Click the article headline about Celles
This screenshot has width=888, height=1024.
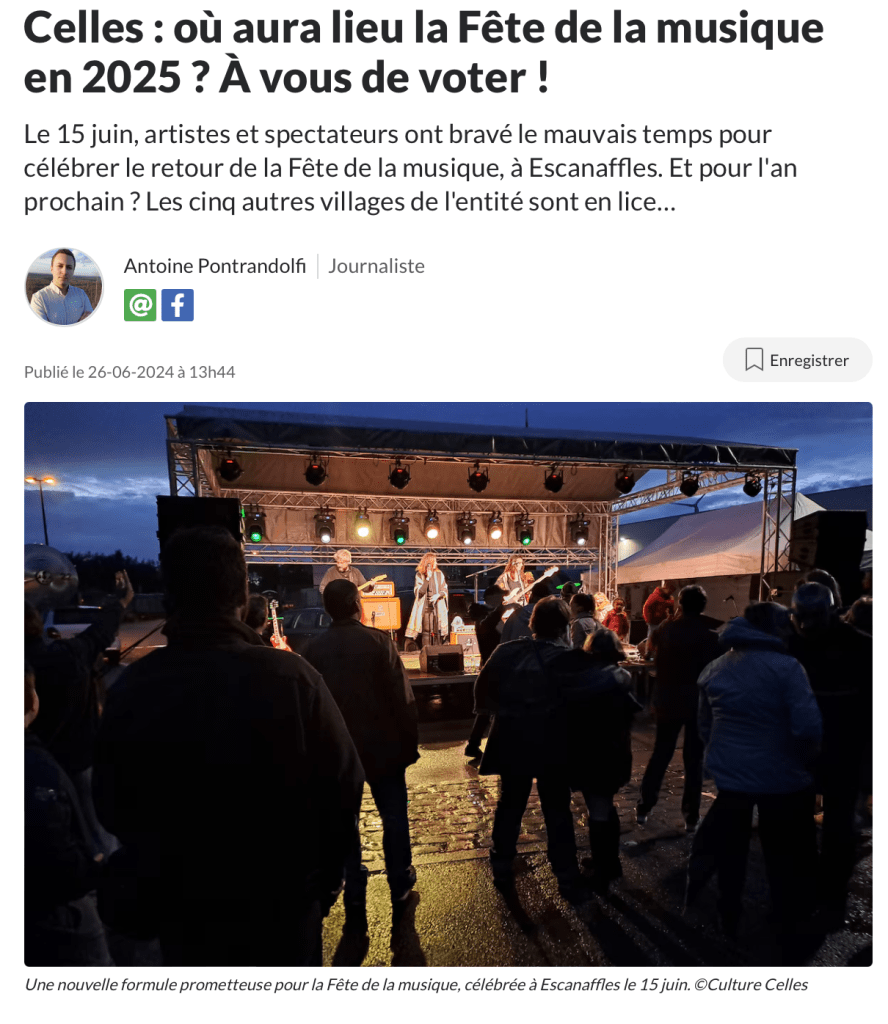tap(423, 52)
